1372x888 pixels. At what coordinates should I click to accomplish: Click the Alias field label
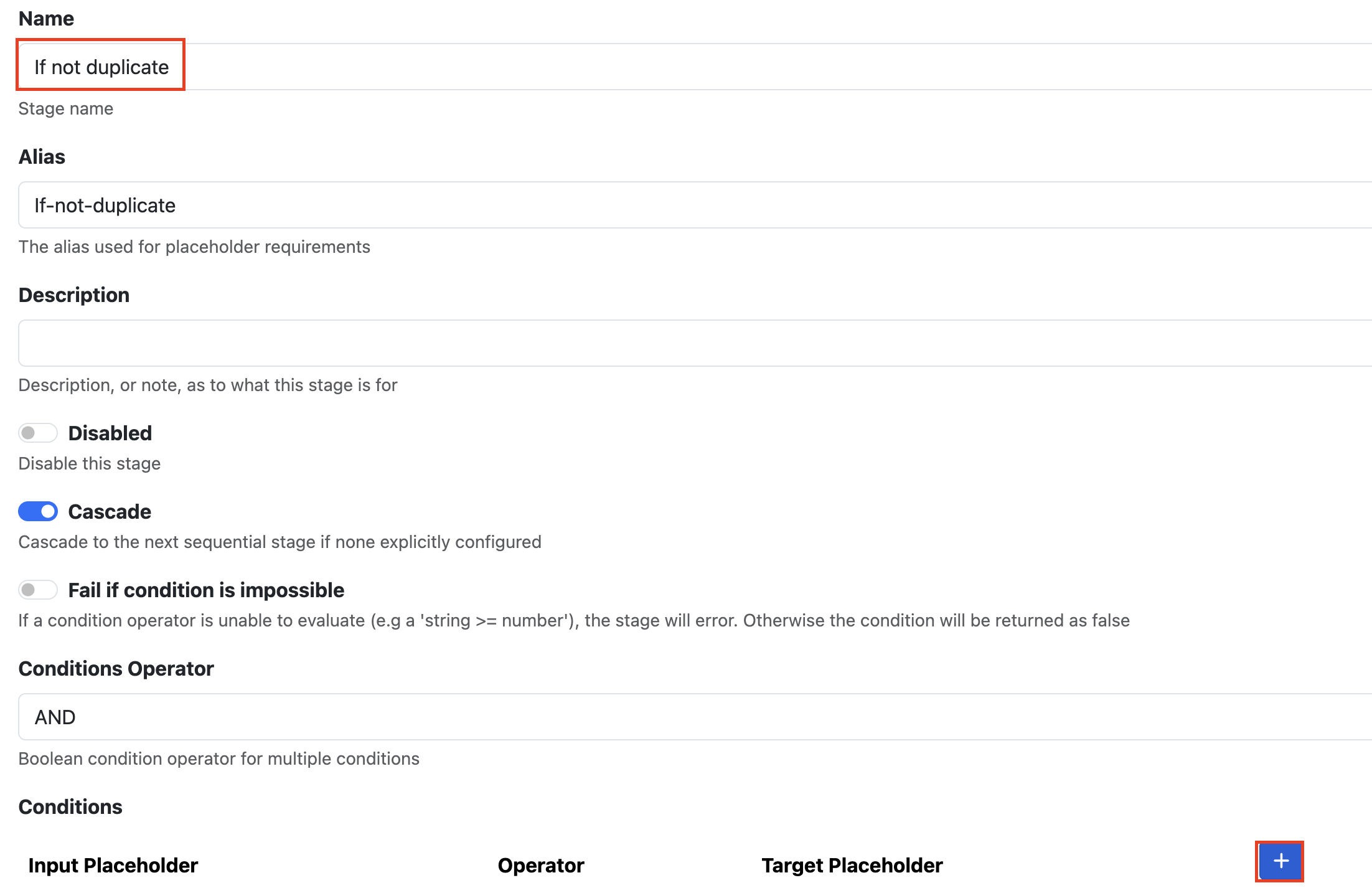42,157
